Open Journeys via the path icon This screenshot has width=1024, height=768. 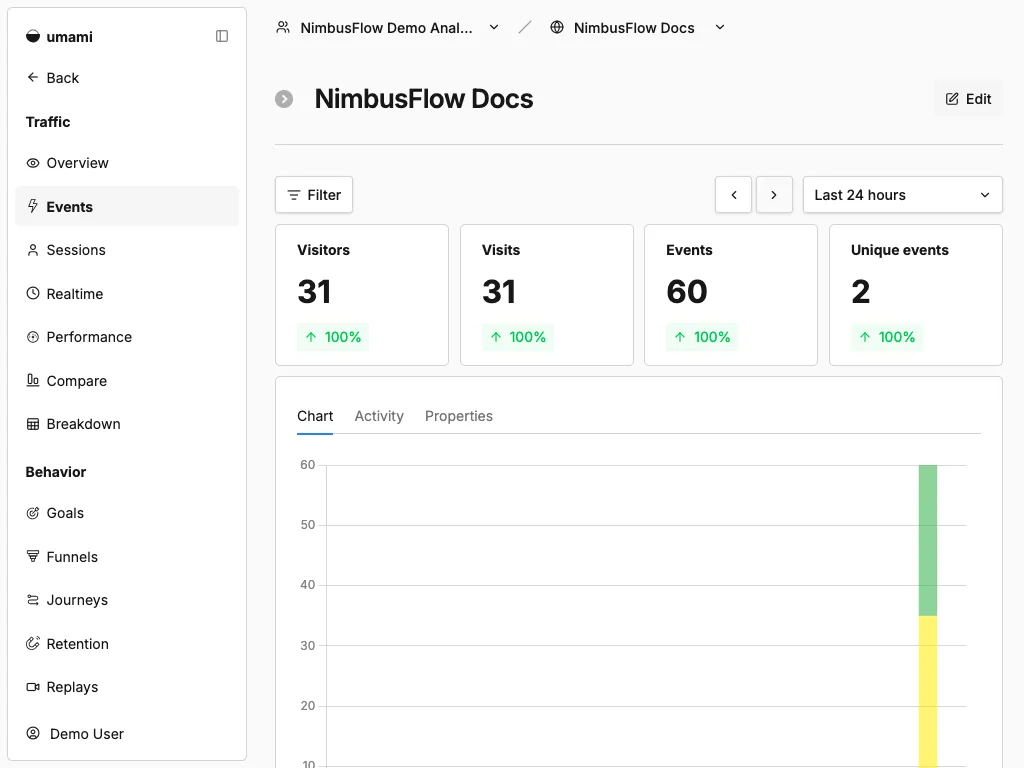tap(33, 600)
